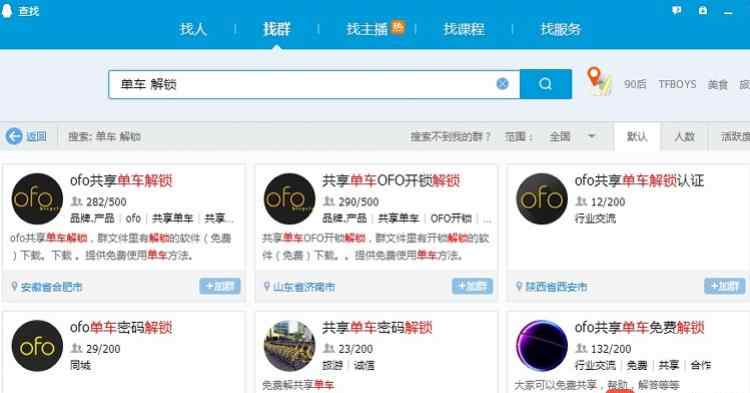Image resolution: width=750 pixels, height=393 pixels.
Task: Click the 12/200 member count
Action: 608,202
